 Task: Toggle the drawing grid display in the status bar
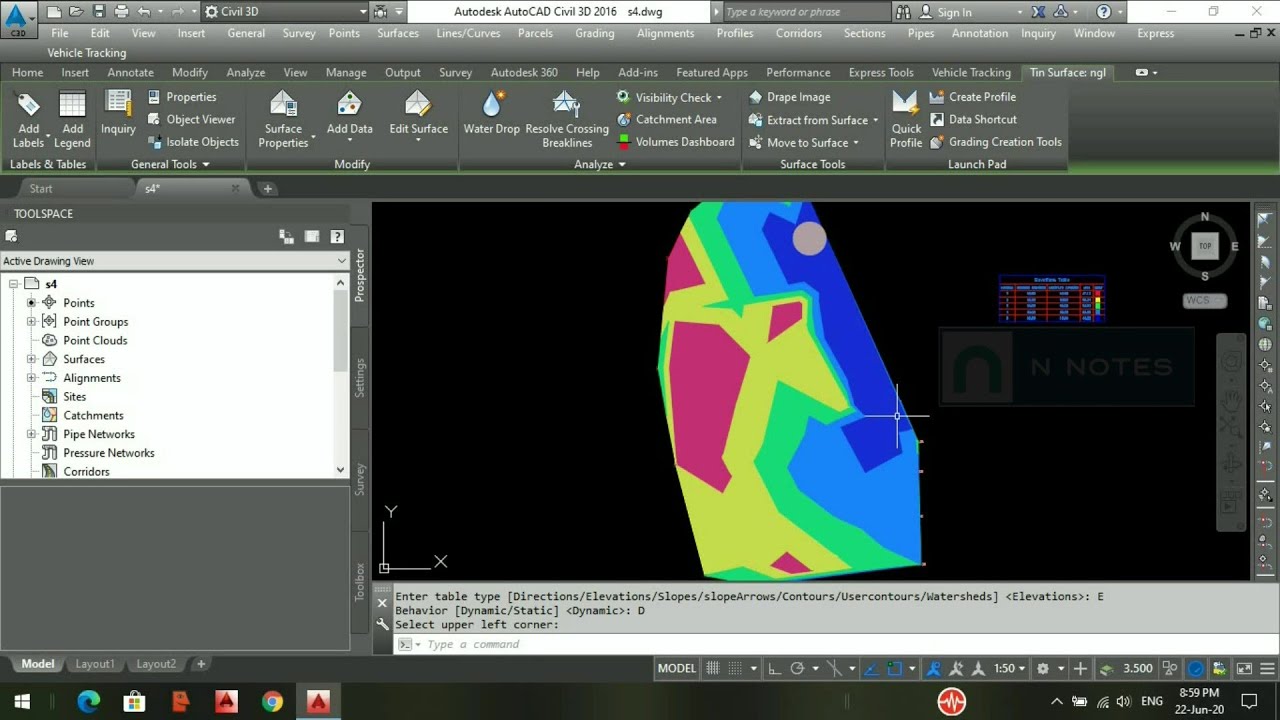[x=713, y=668]
